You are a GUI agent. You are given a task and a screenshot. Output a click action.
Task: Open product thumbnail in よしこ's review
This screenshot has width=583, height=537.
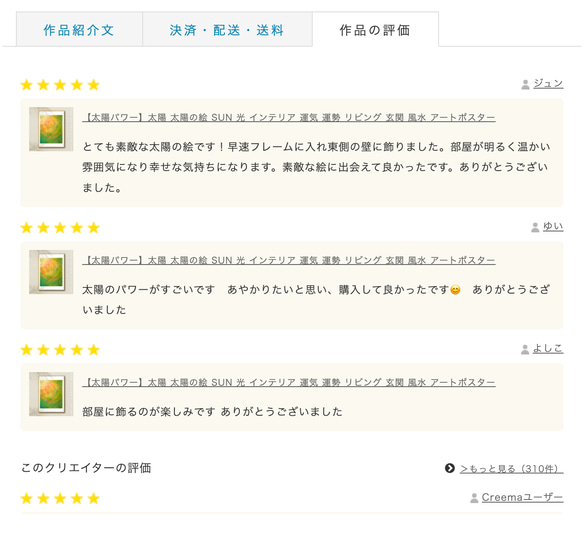pos(51,394)
